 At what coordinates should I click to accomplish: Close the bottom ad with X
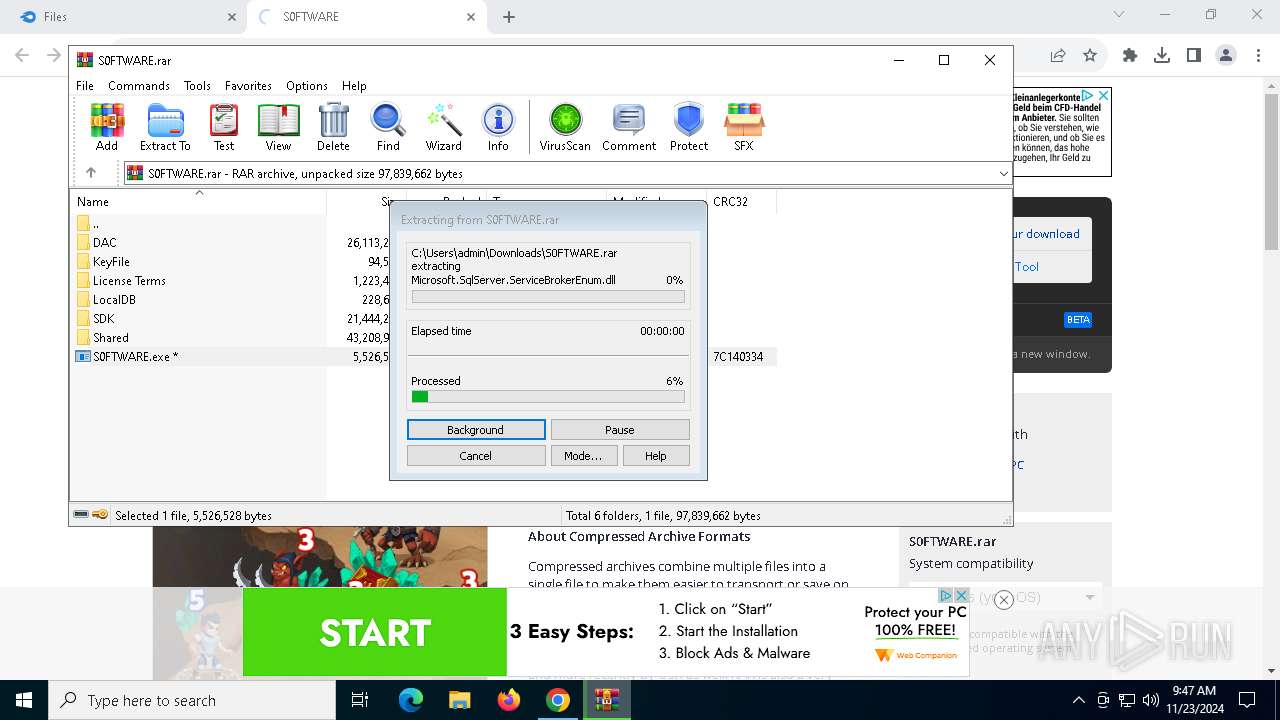[x=1003, y=600]
